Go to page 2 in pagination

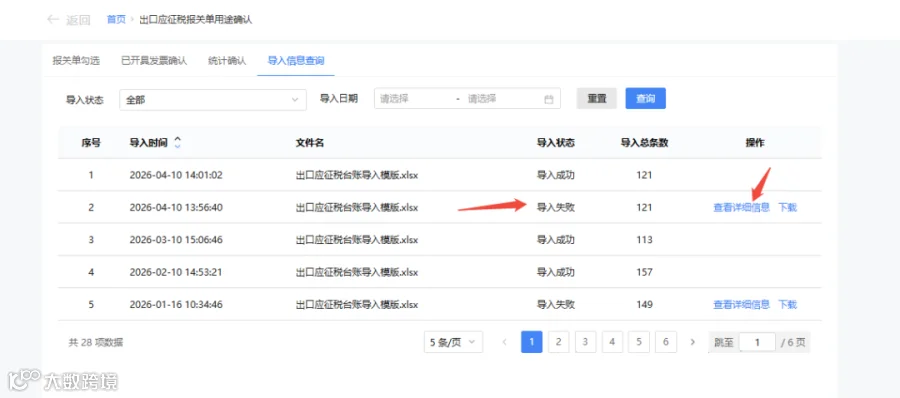[558, 342]
